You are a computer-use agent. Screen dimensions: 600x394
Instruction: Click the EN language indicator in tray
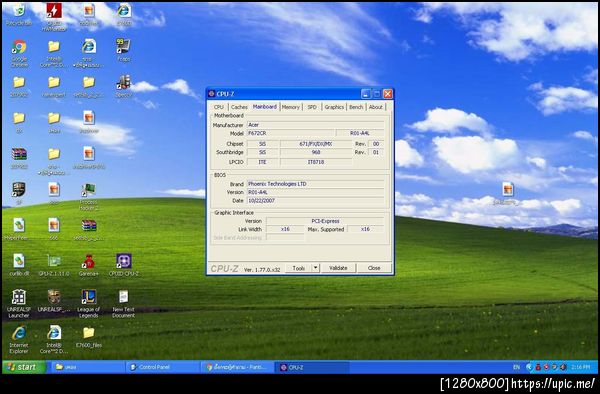[516, 367]
